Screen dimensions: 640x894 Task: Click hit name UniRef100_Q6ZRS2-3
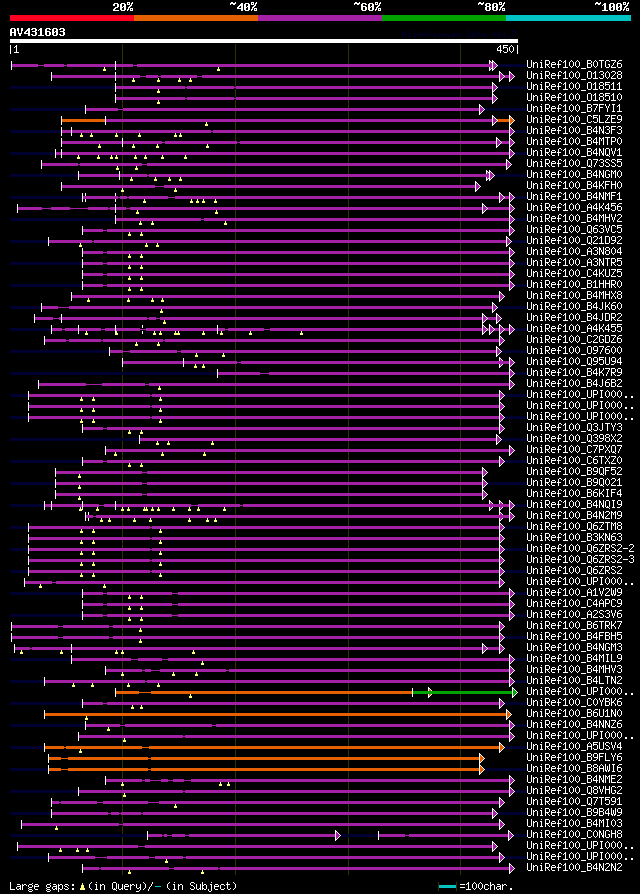[x=580, y=560]
